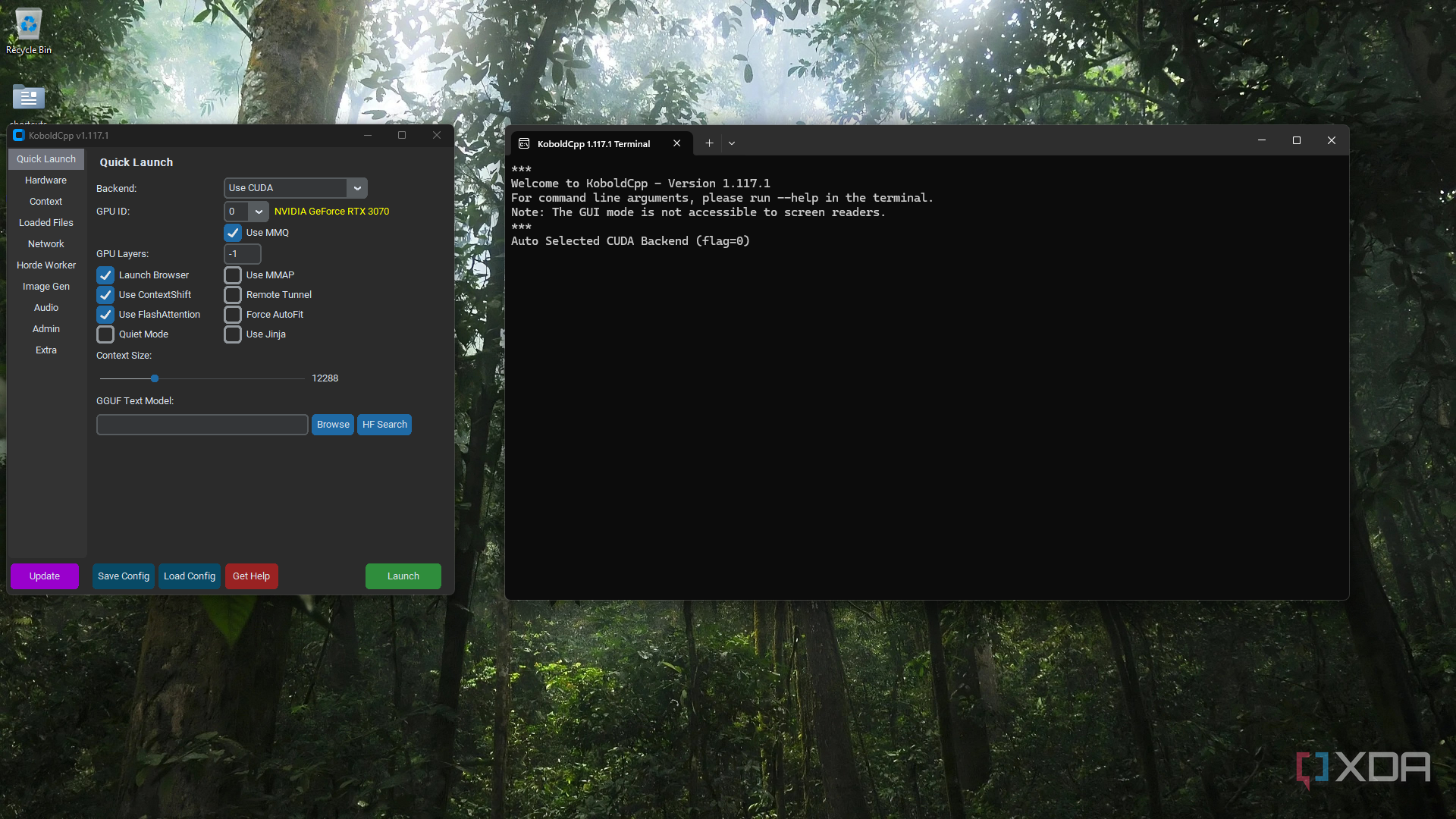Click the Save Config button
Viewport: 1456px width, 819px height.
point(124,576)
